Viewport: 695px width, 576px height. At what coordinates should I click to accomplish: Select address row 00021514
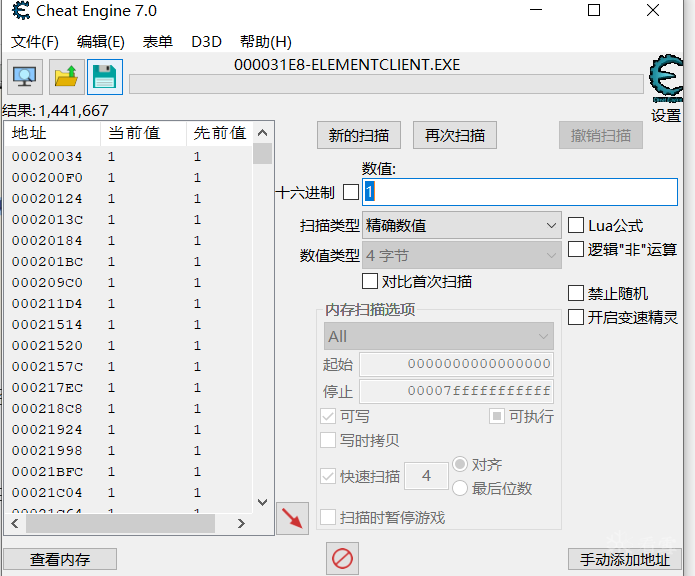(129, 324)
